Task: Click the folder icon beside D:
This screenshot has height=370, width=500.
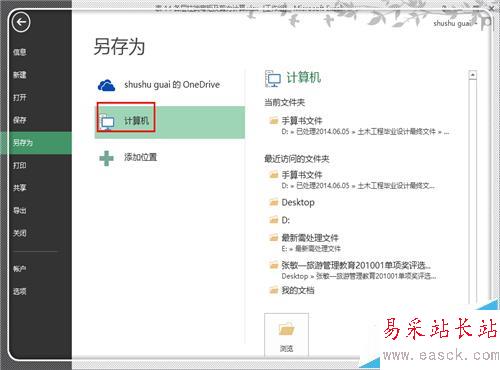Action: (273, 220)
